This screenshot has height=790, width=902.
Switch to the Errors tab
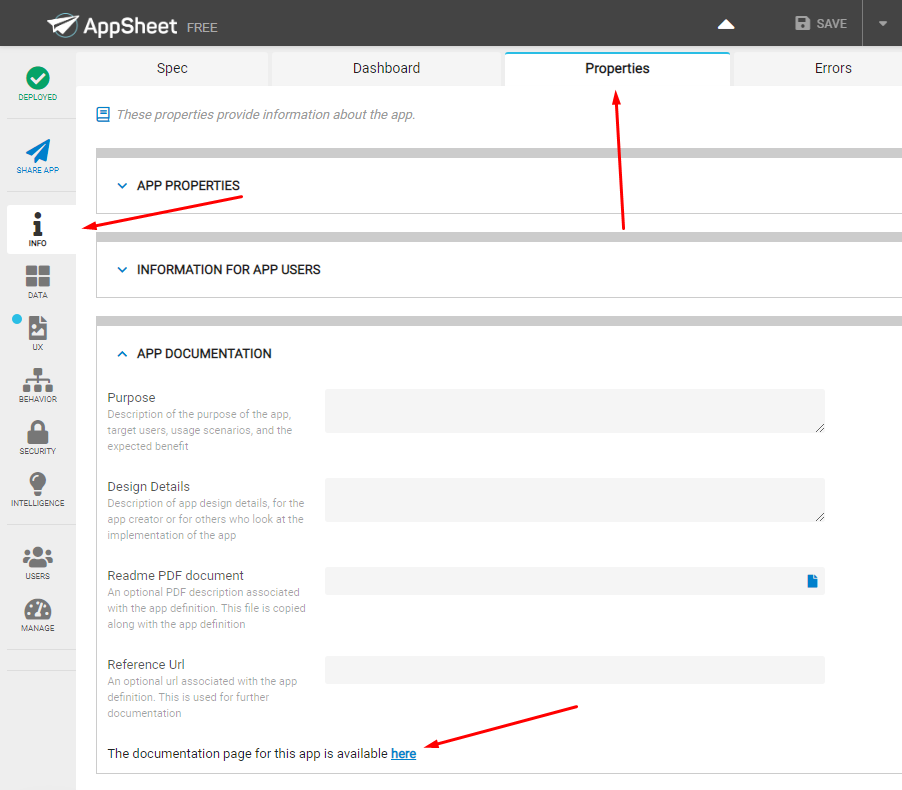click(832, 68)
